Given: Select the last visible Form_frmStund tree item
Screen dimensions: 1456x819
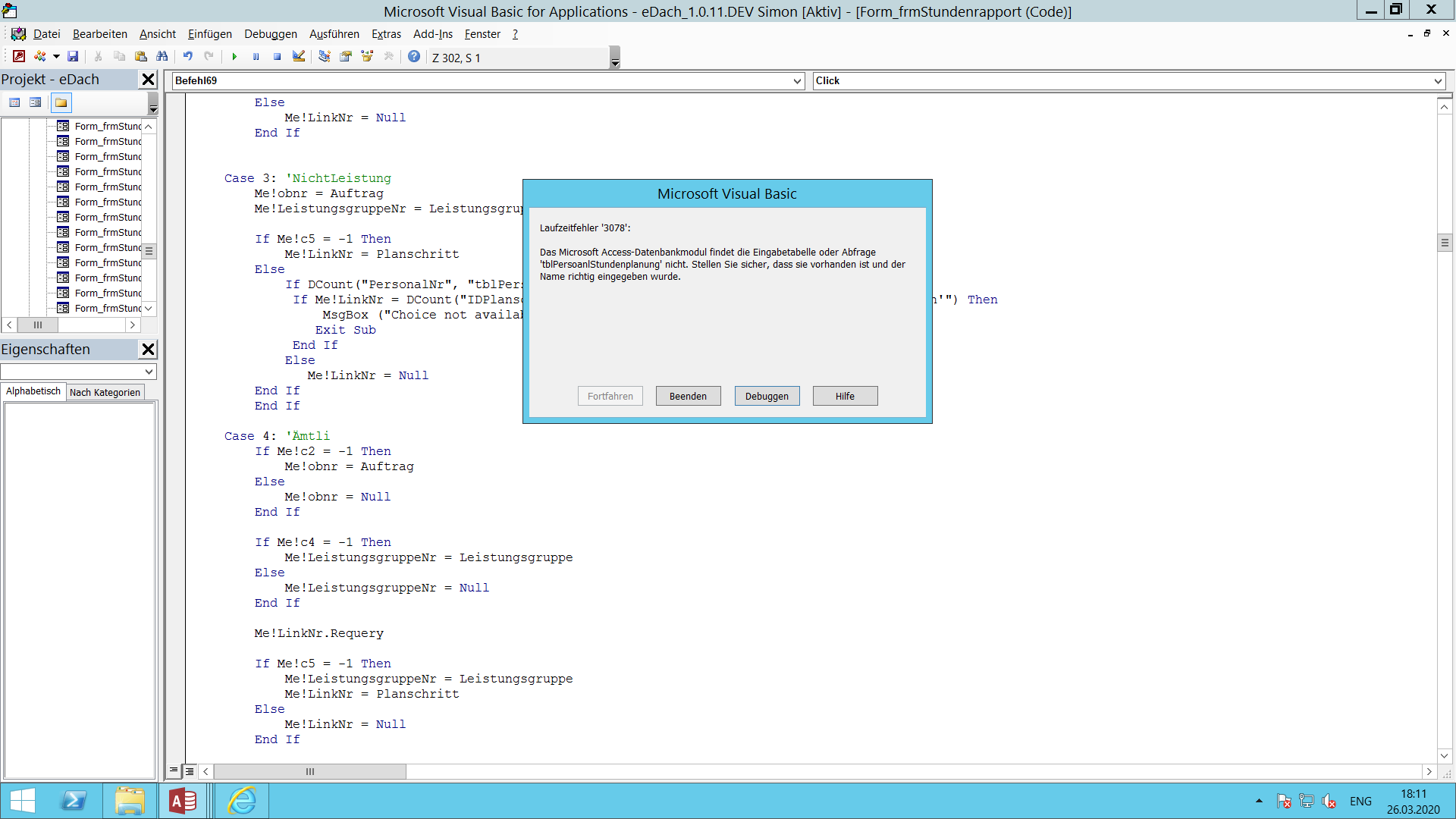Looking at the screenshot, I should pyautogui.click(x=108, y=308).
